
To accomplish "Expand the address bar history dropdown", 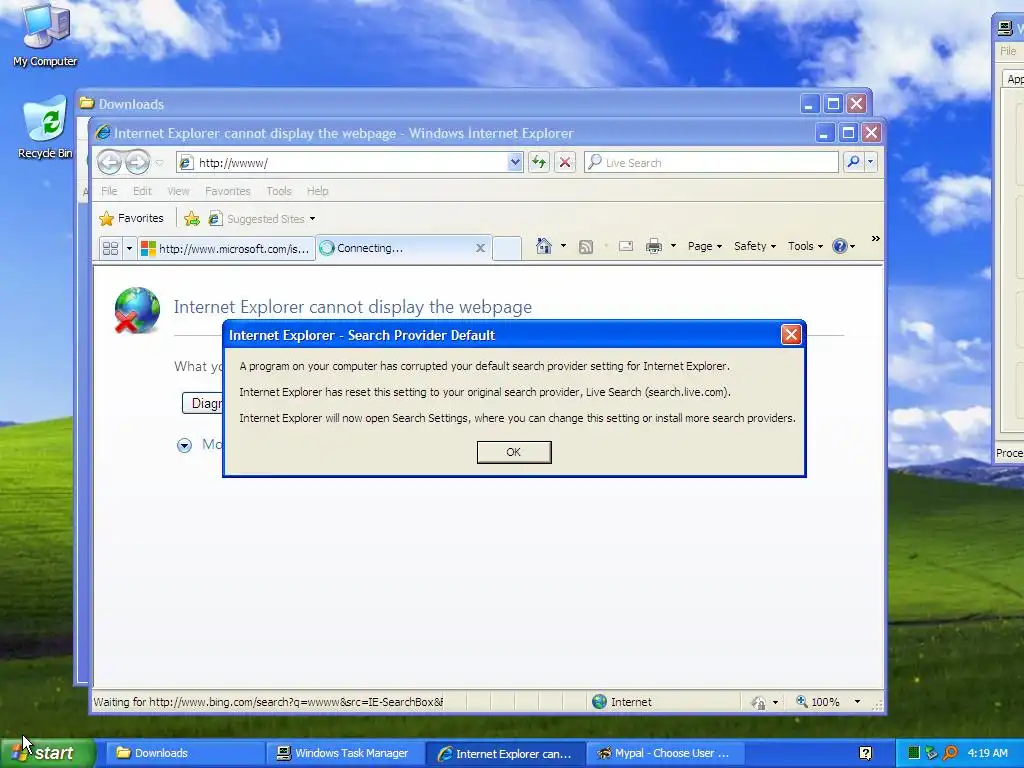I will [x=515, y=163].
